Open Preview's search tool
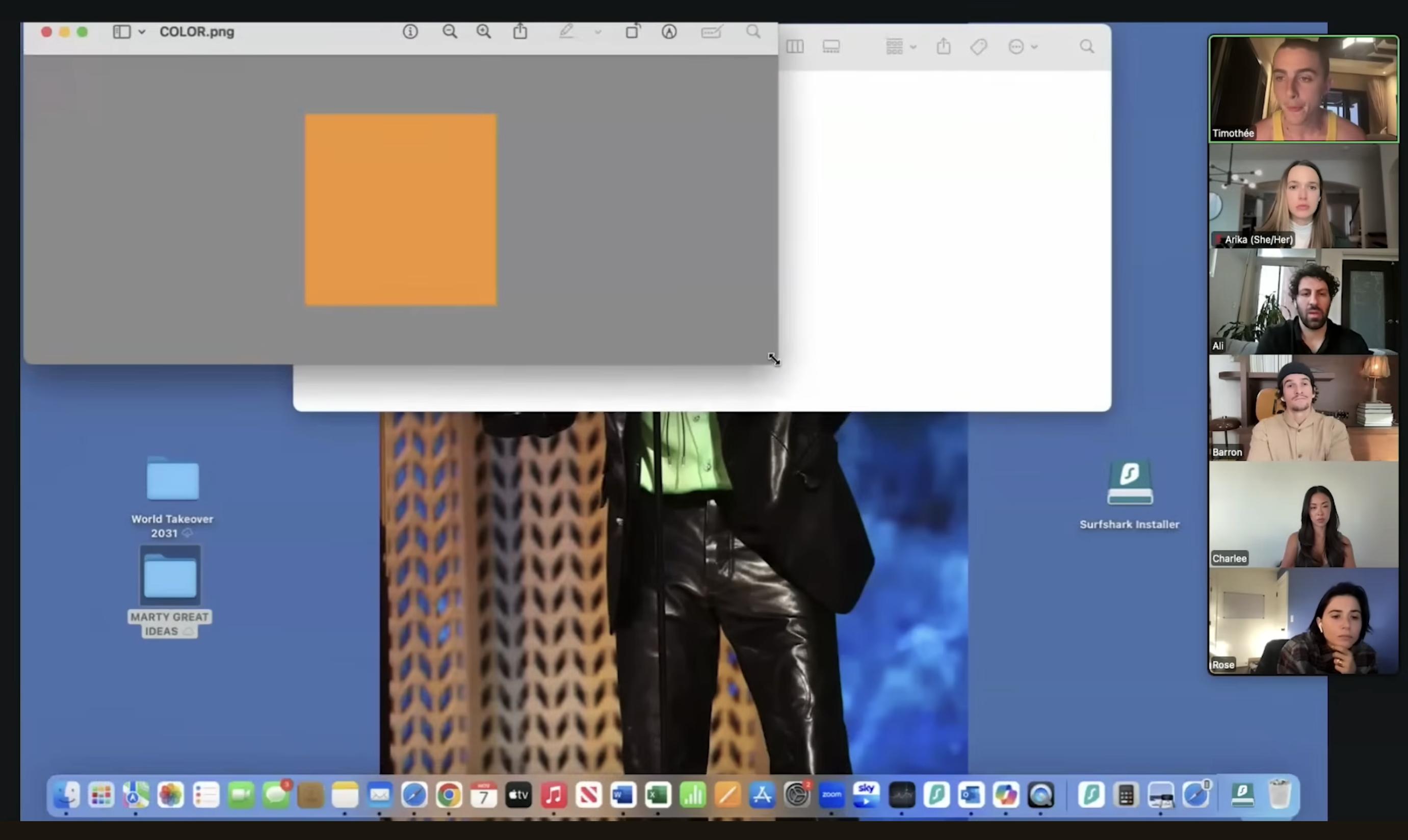 [753, 31]
